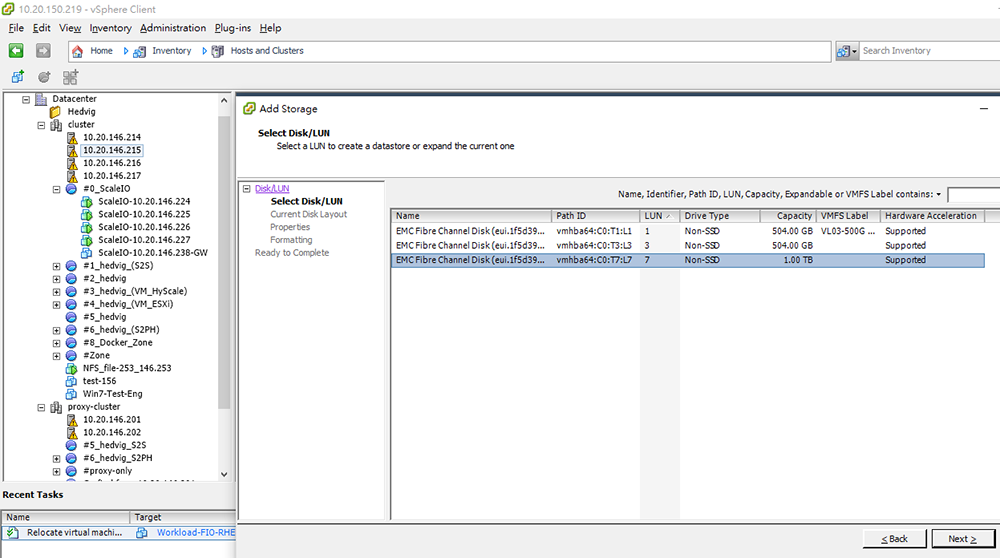Screen dimensions: 1000x558
Task: Collapse the cluster tree node
Action: coord(41,125)
